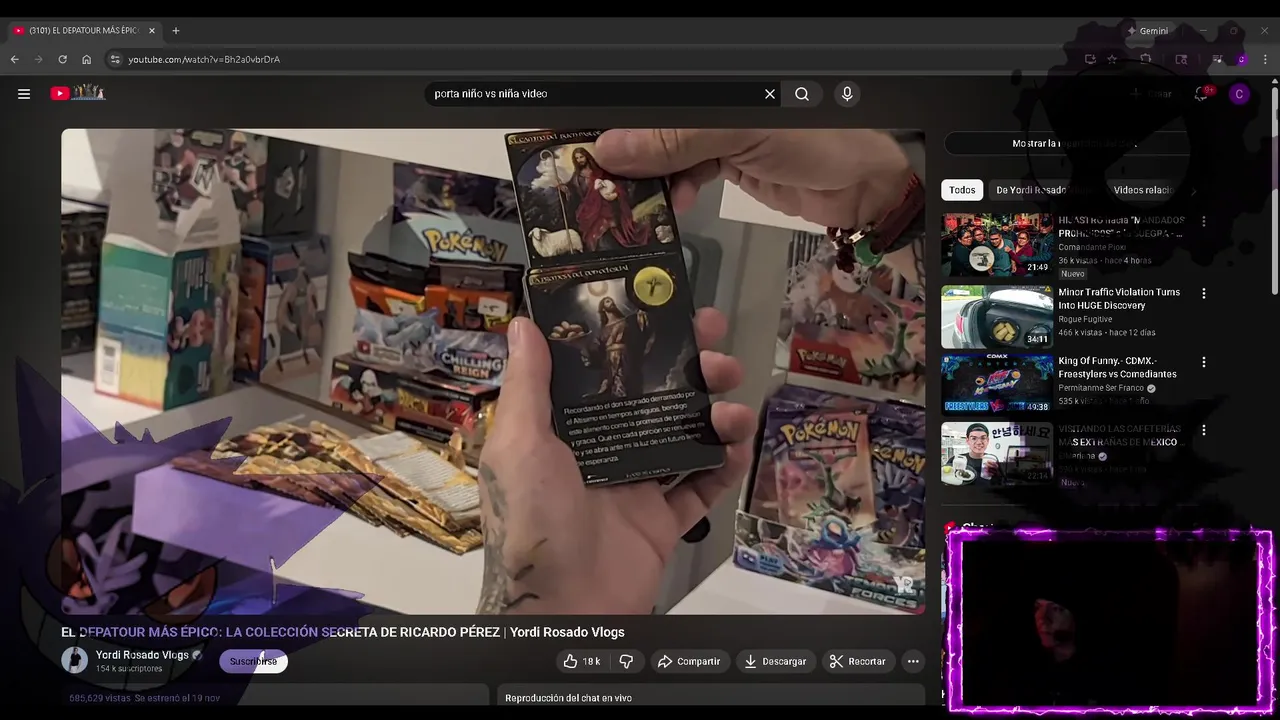Open more actions three-dot menu under video
This screenshot has width=1280, height=720.
(x=913, y=661)
